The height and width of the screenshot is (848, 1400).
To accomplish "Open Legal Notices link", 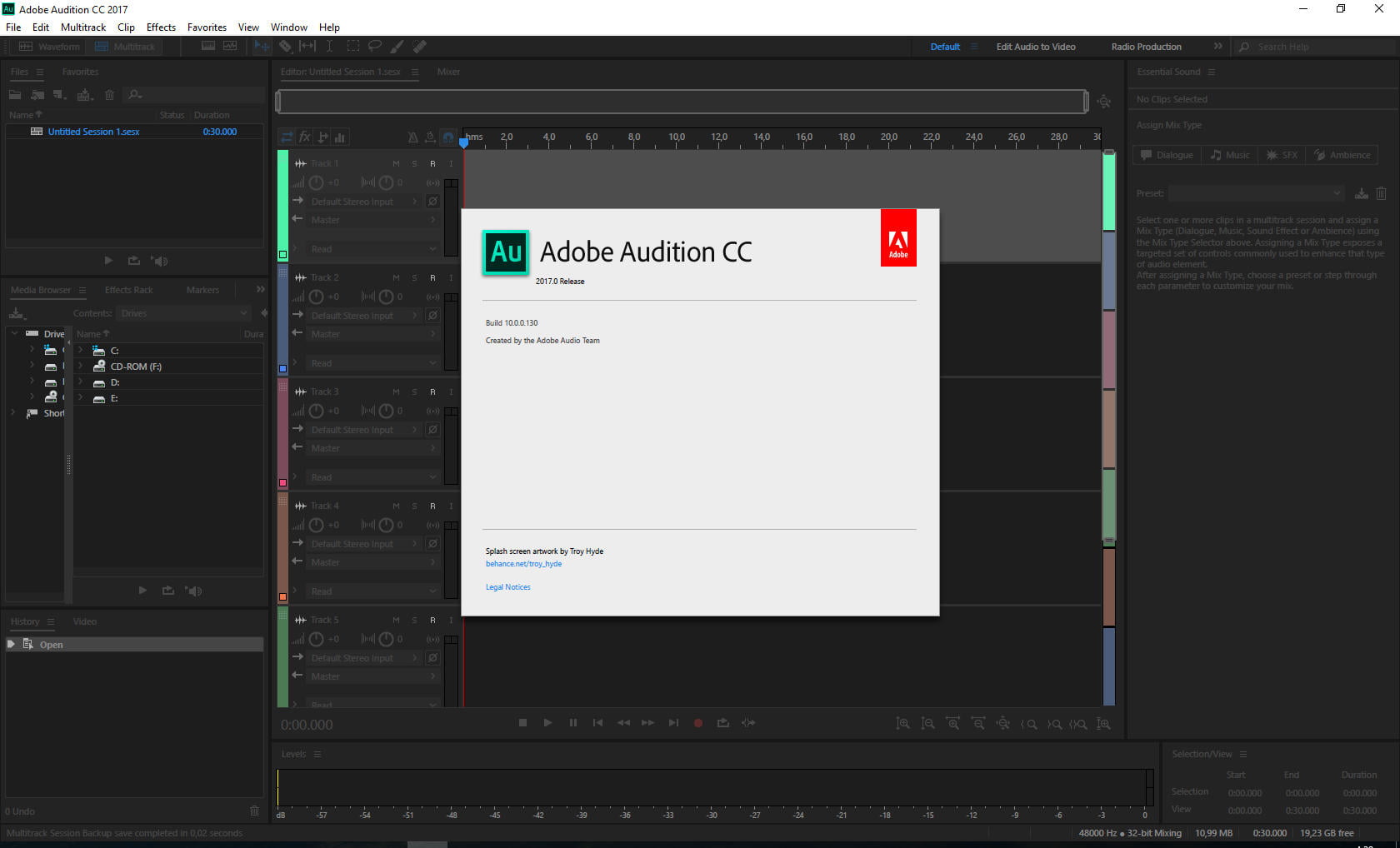I will 508,587.
